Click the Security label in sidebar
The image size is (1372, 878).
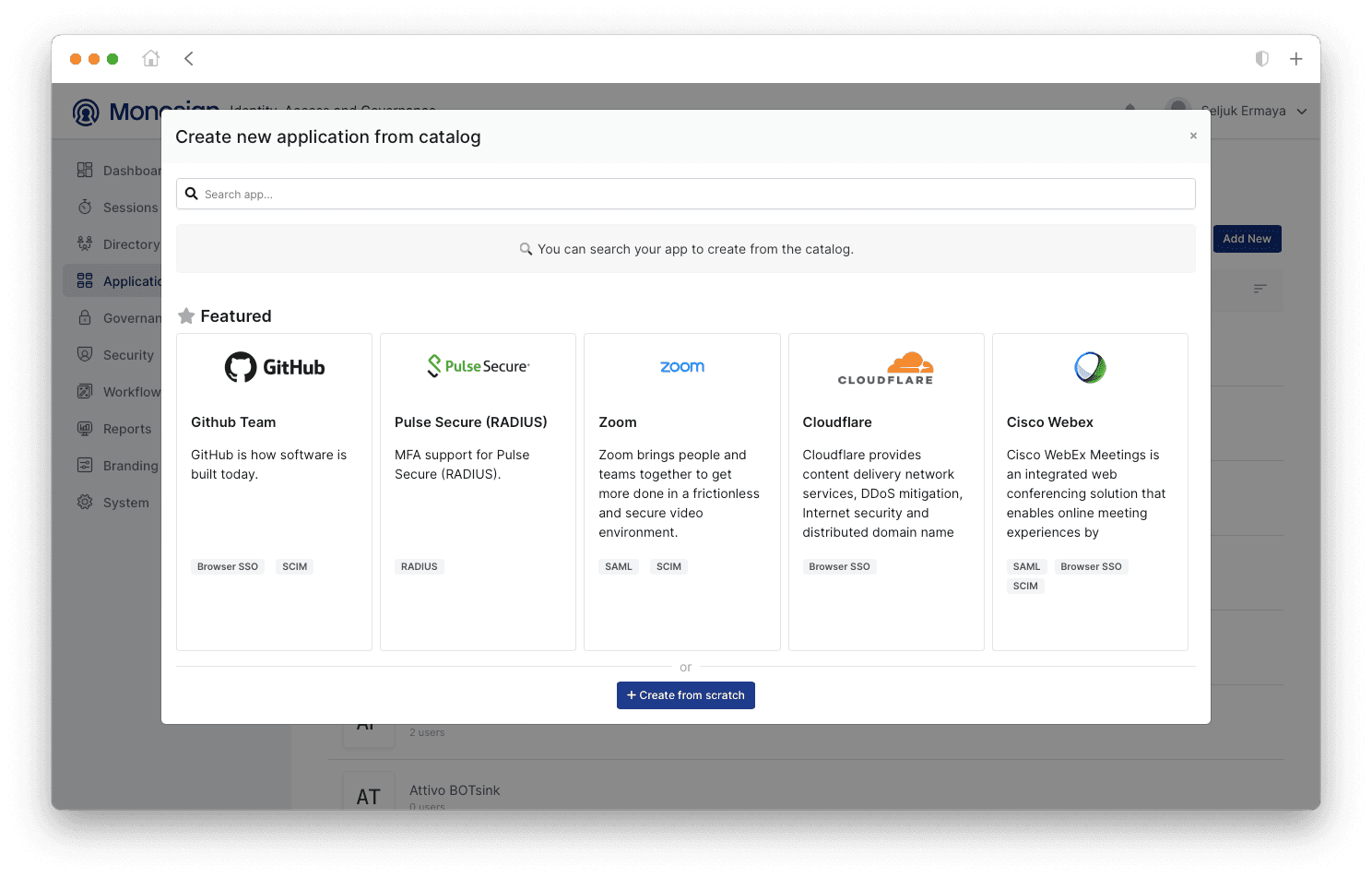[x=128, y=355]
